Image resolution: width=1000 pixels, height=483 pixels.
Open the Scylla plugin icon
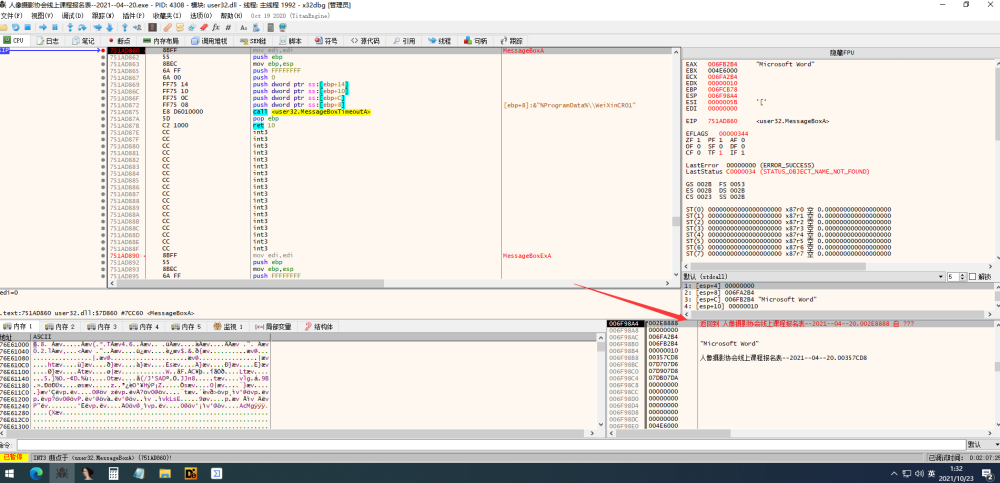pyautogui.click(x=152, y=27)
